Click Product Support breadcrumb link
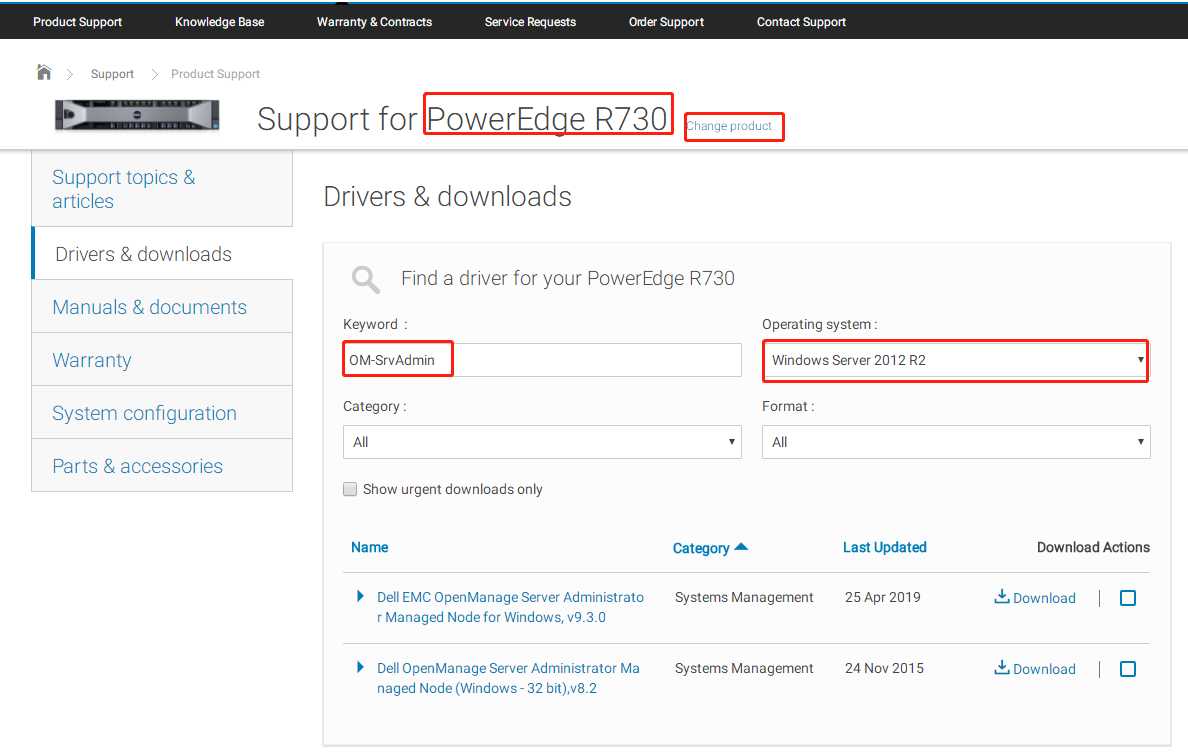 [215, 74]
